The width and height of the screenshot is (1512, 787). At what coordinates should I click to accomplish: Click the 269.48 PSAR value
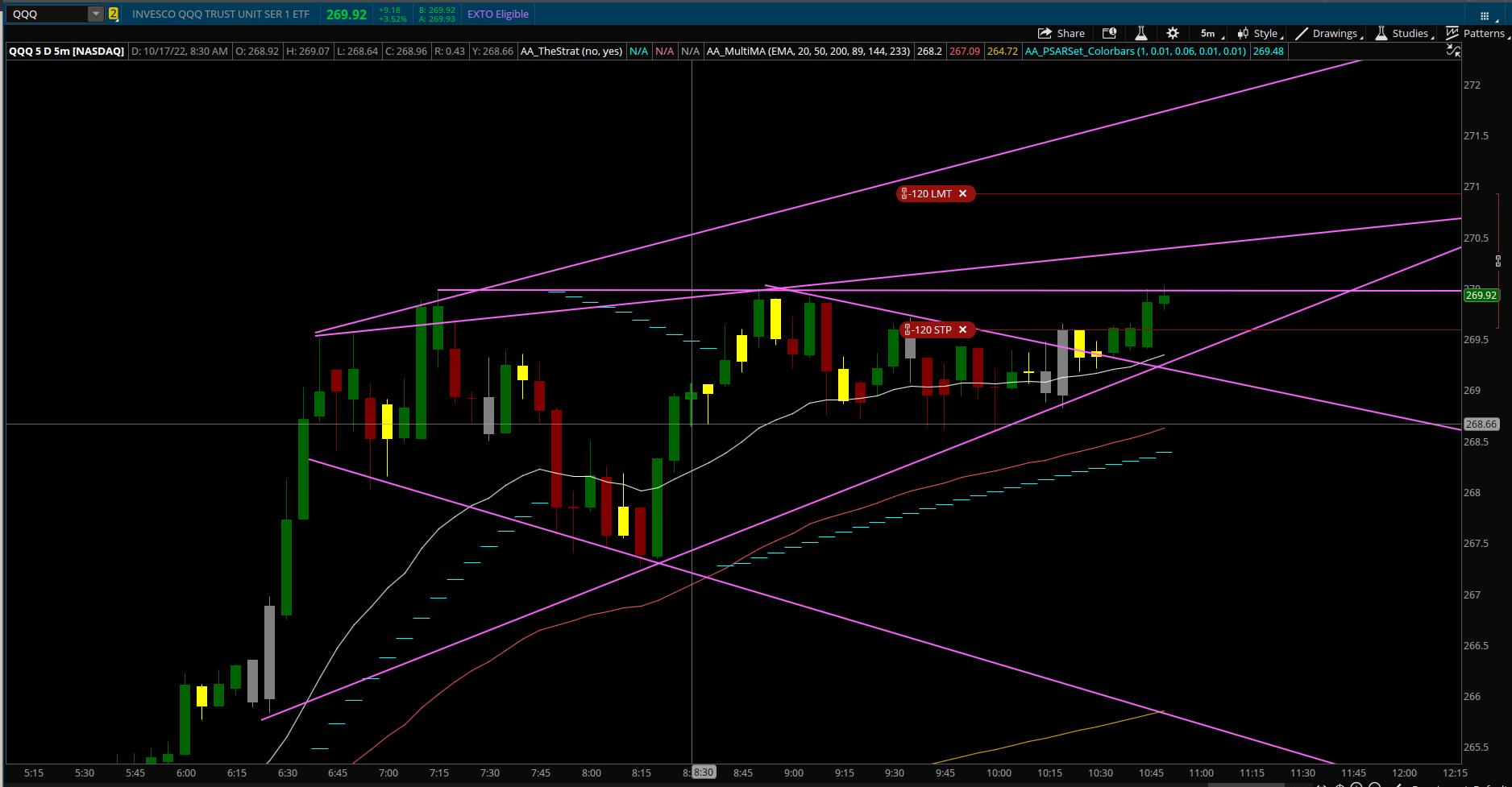pos(1269,51)
